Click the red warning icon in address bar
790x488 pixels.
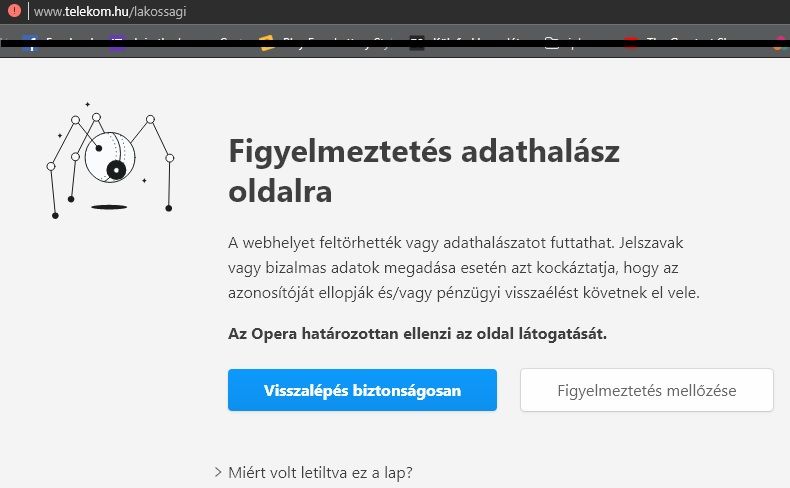pos(14,10)
